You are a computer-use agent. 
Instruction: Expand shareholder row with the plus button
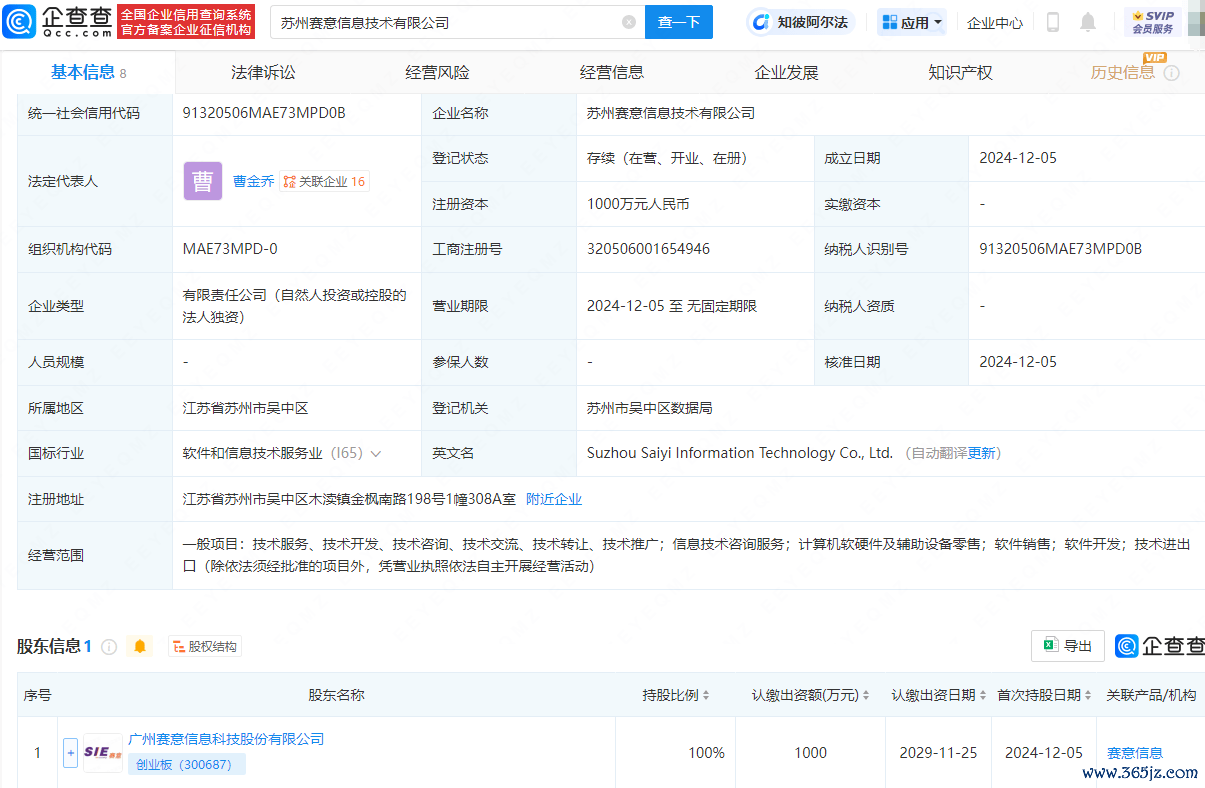[70, 753]
